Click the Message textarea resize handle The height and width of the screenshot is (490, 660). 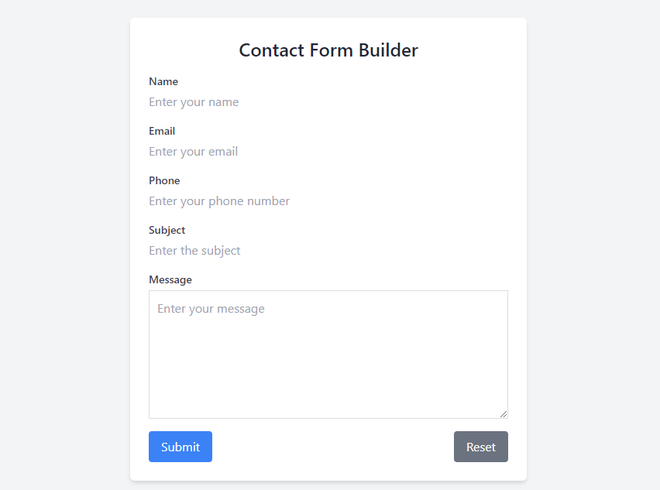click(503, 413)
